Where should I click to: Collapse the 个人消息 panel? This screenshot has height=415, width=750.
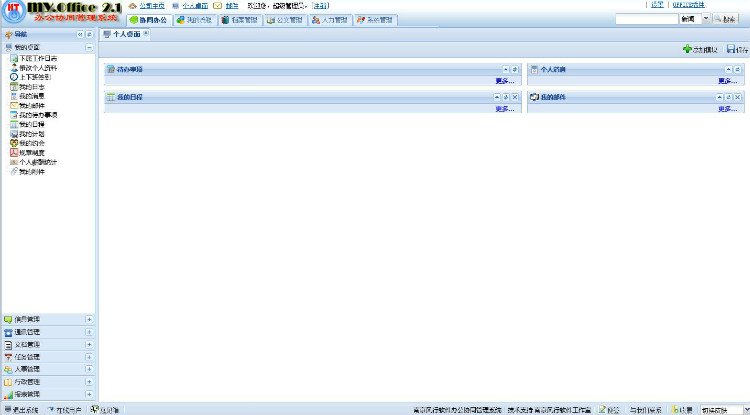(728, 69)
